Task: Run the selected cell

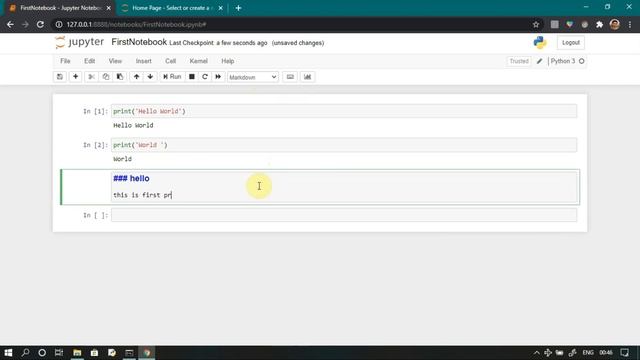Action: 172,77
